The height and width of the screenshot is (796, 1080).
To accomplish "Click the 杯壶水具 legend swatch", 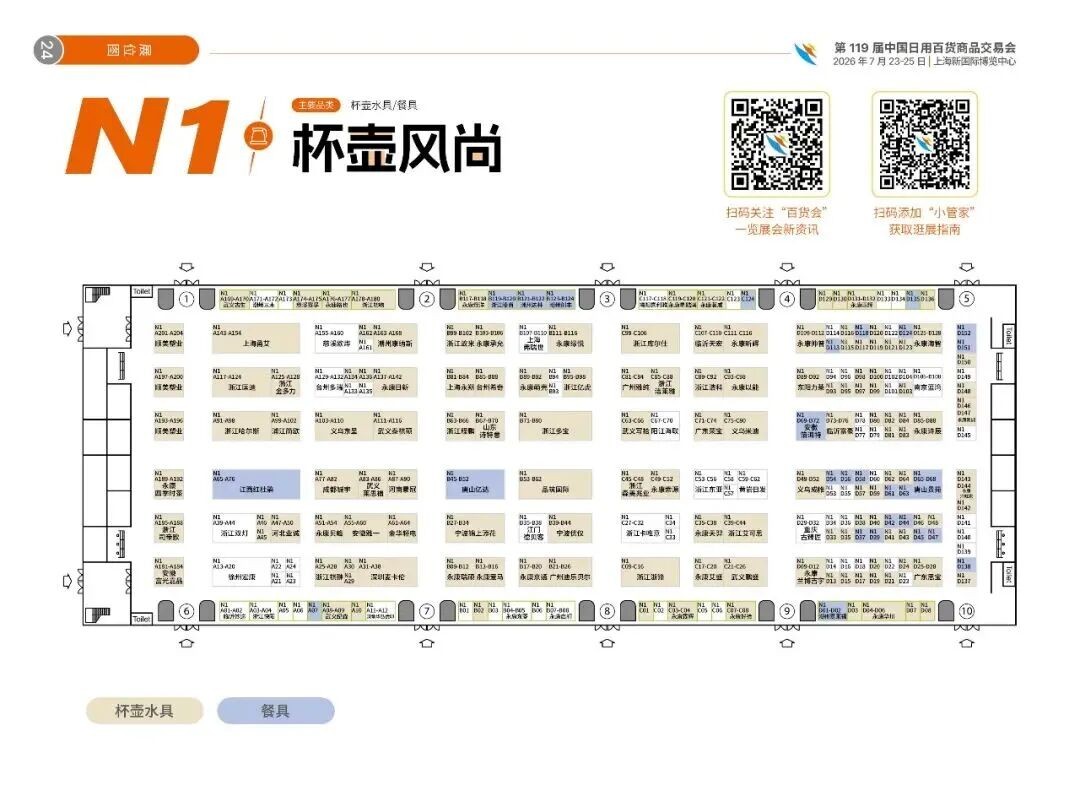I will [145, 711].
